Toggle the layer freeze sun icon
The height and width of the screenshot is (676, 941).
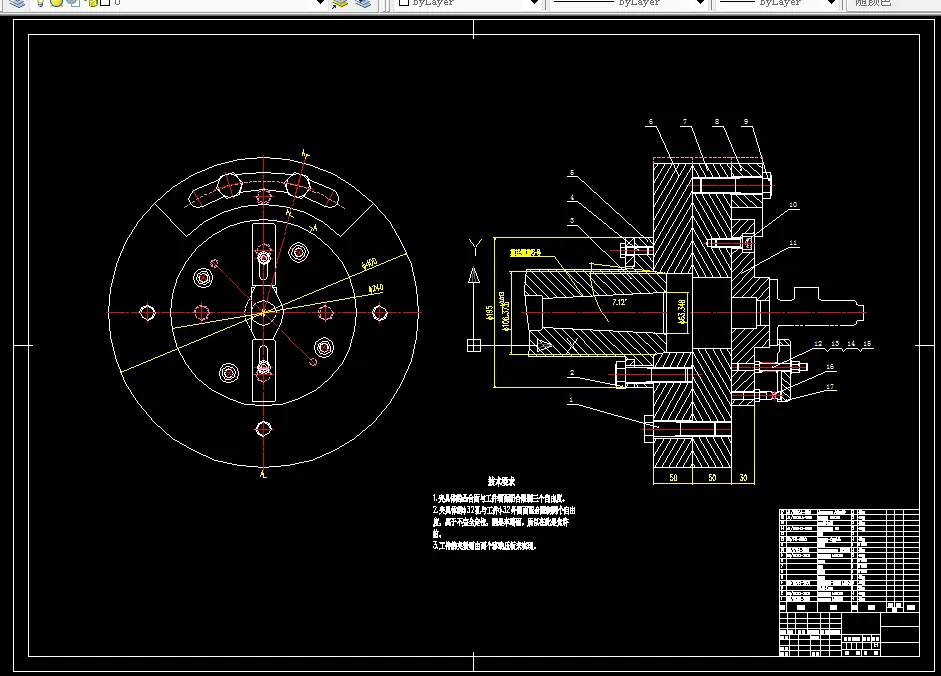pos(56,2)
